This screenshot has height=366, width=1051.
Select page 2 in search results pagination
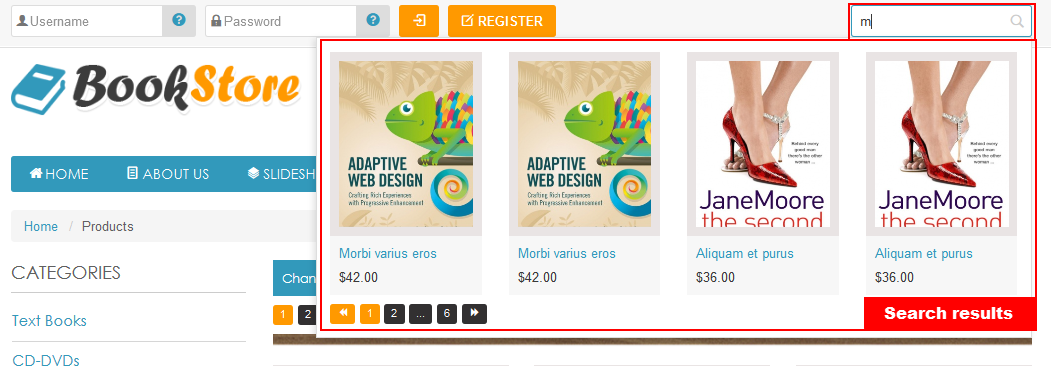pyautogui.click(x=394, y=314)
